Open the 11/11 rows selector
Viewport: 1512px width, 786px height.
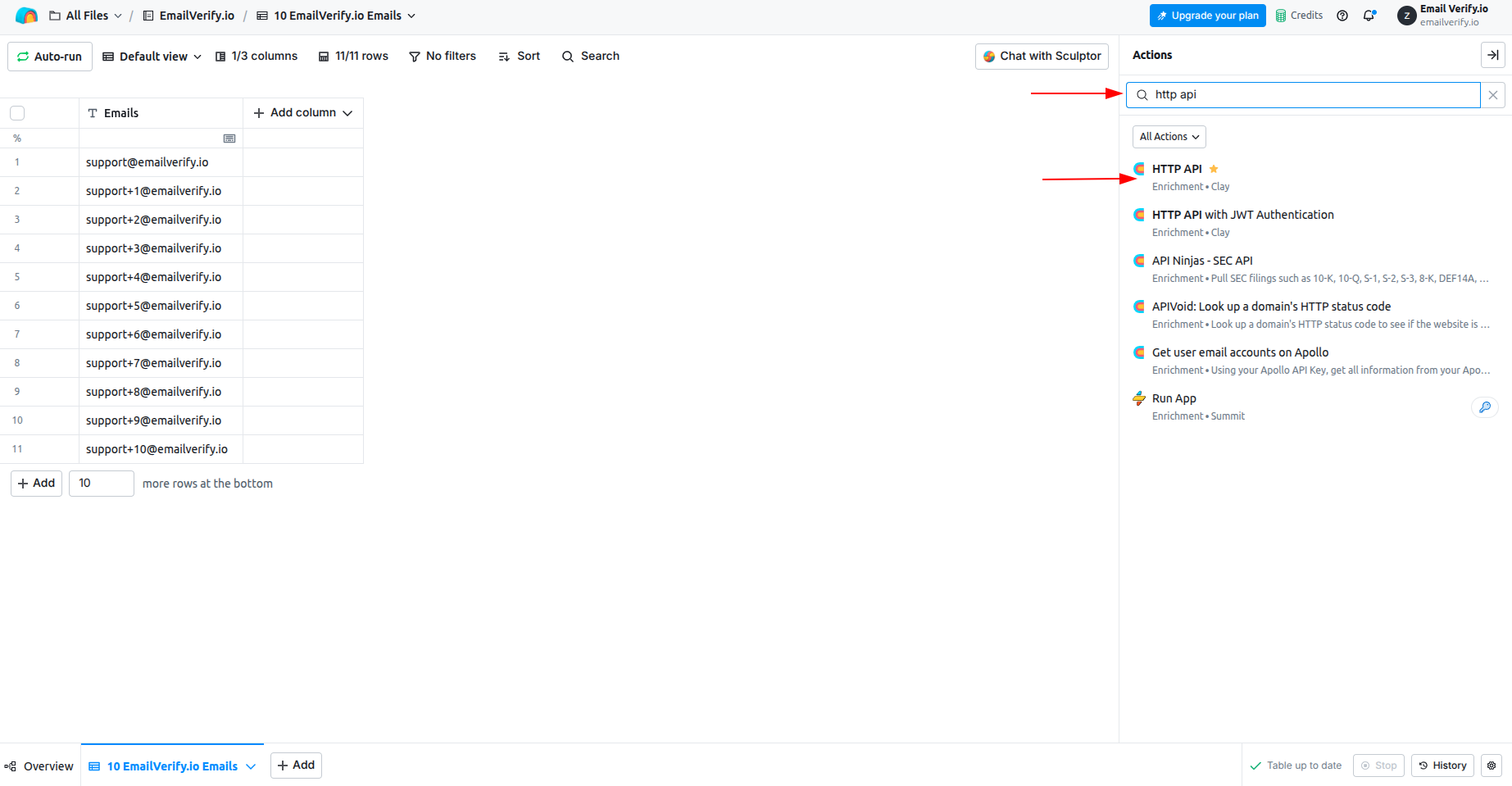(x=353, y=57)
